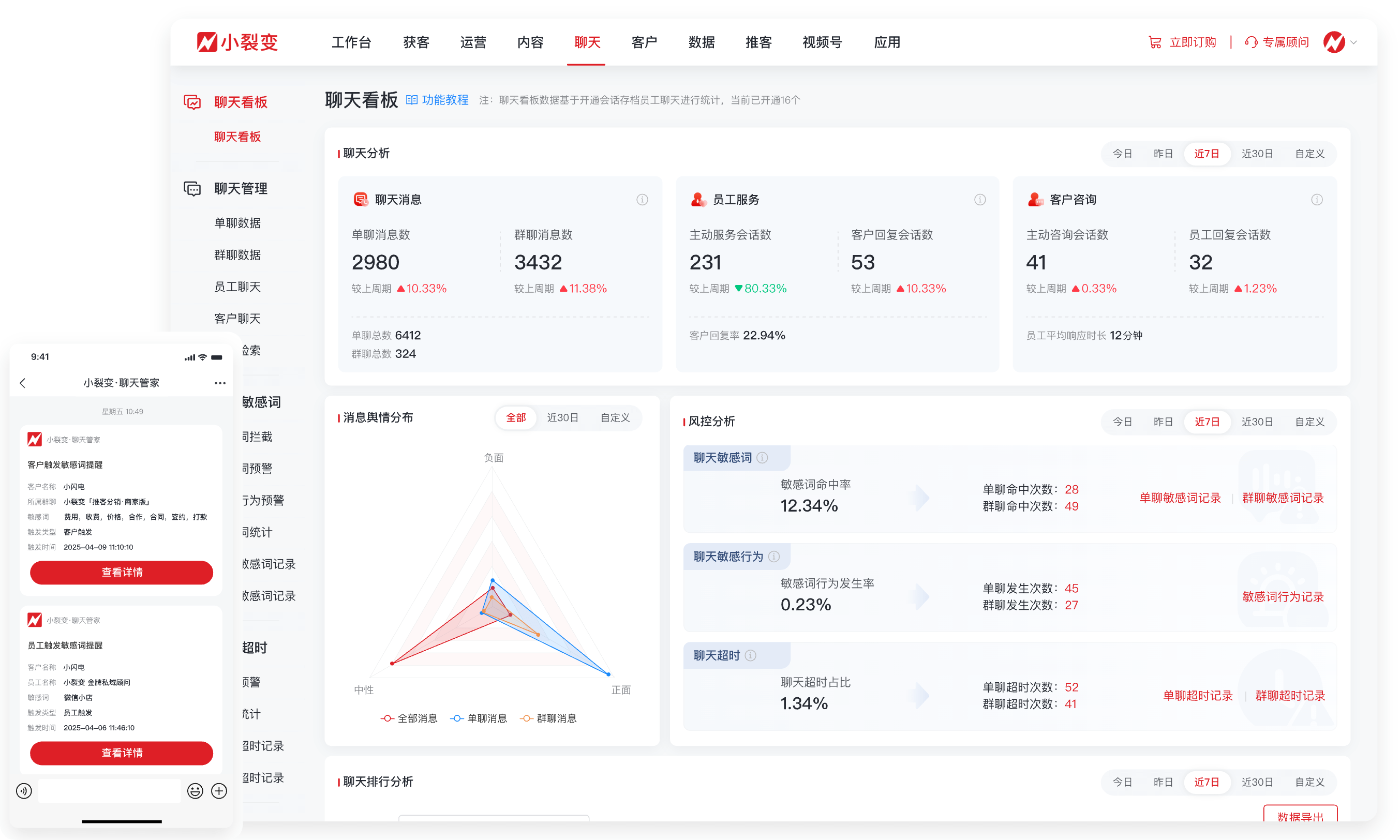Tap the voice input icon in chat bar
This screenshot has width=1400, height=840.
[x=24, y=791]
